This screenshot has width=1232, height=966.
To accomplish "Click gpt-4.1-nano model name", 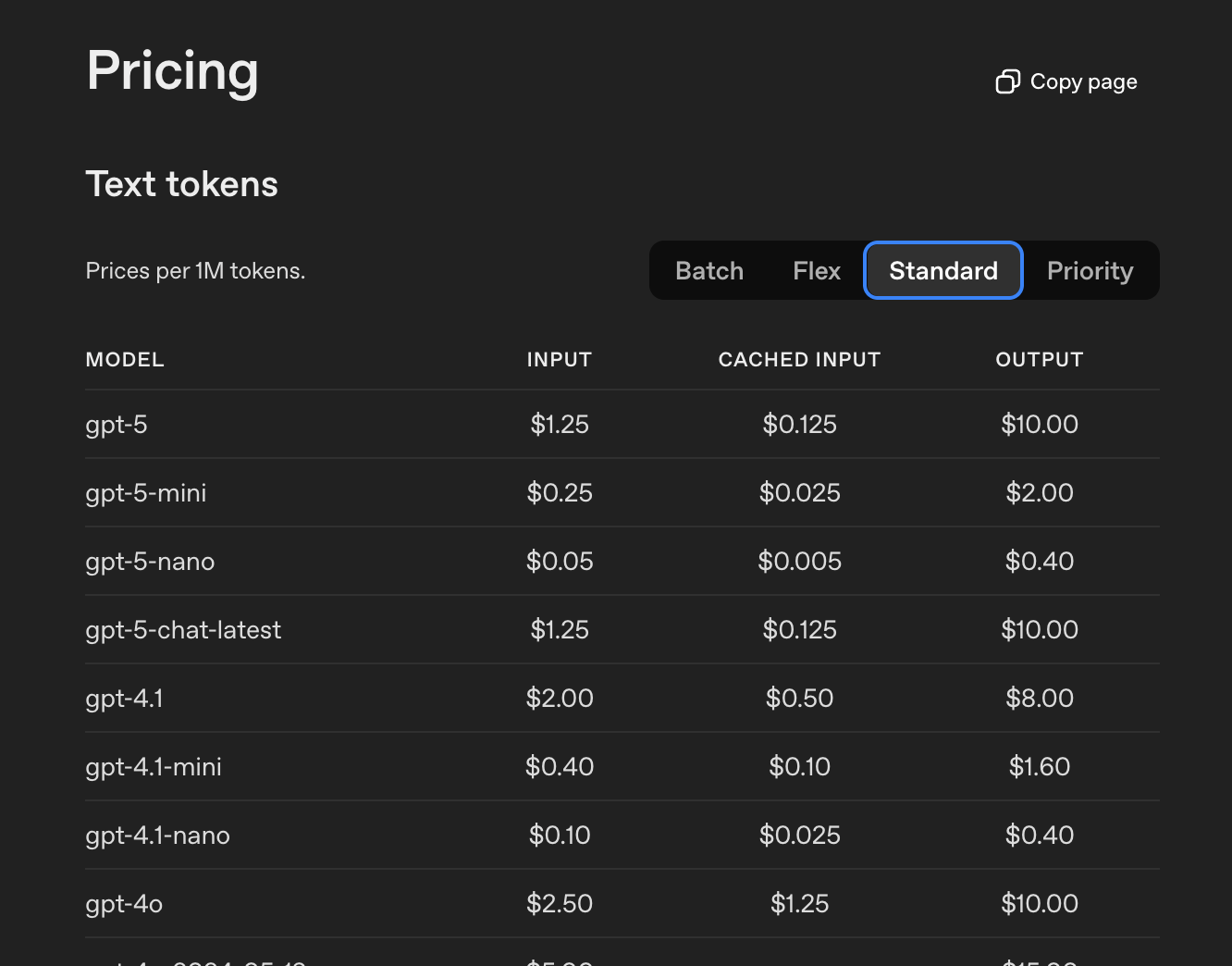I will pyautogui.click(x=158, y=836).
